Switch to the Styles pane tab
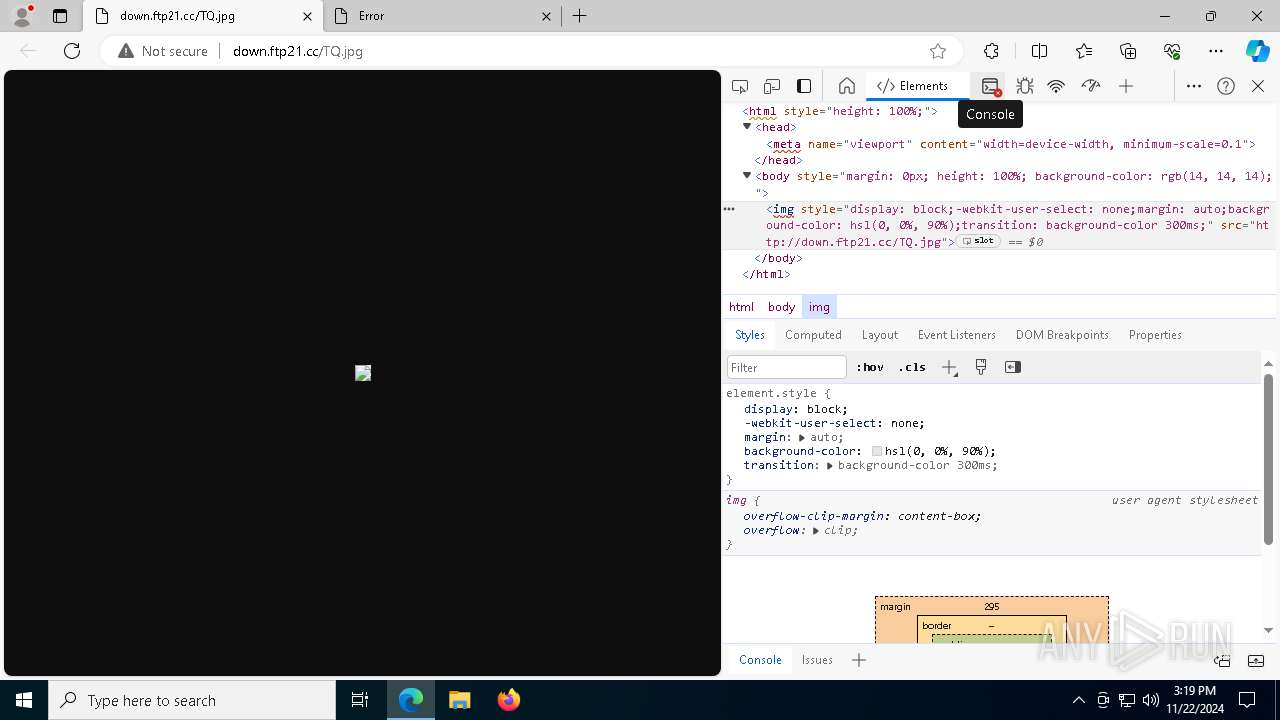Screen dimensions: 1280x720 pyautogui.click(x=749, y=335)
